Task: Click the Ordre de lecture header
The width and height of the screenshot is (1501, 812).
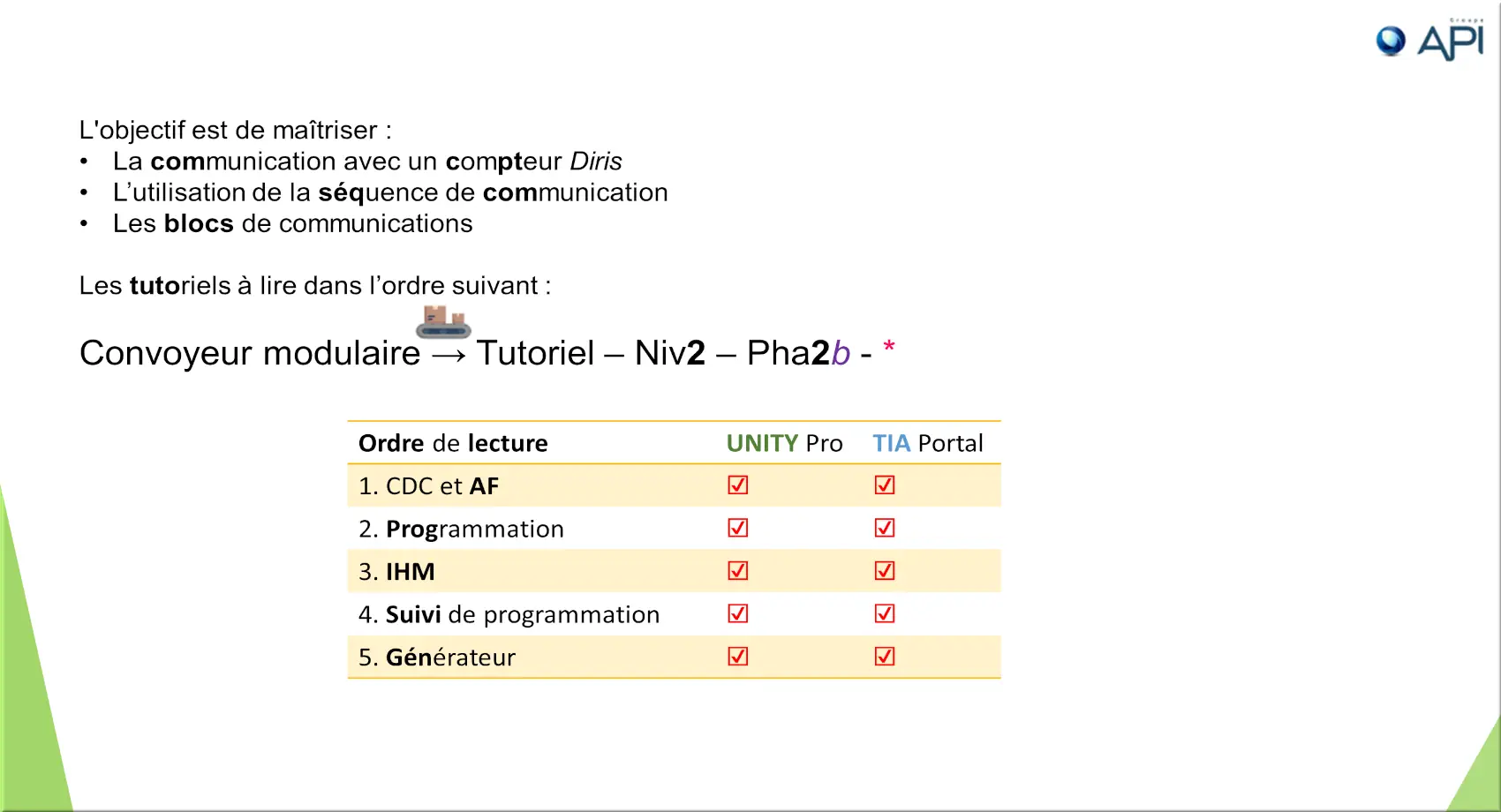Action: 453,443
